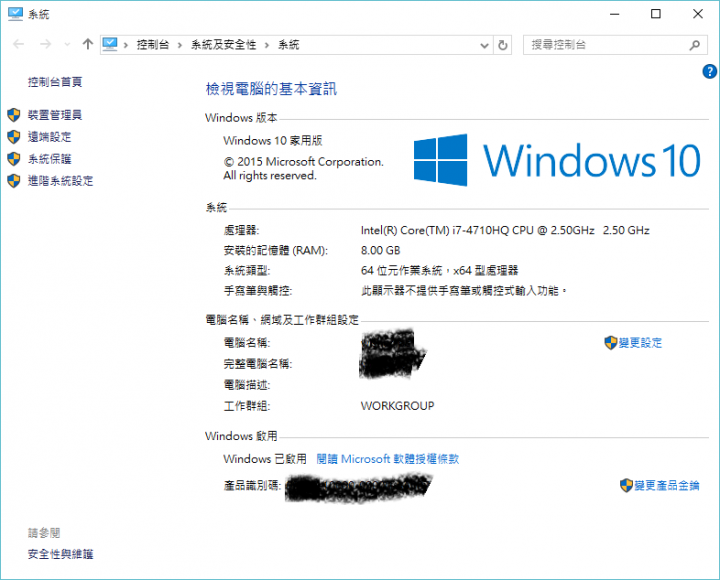Click the 檢視電腦的基本資訊 heading
720x580 pixels.
point(271,89)
